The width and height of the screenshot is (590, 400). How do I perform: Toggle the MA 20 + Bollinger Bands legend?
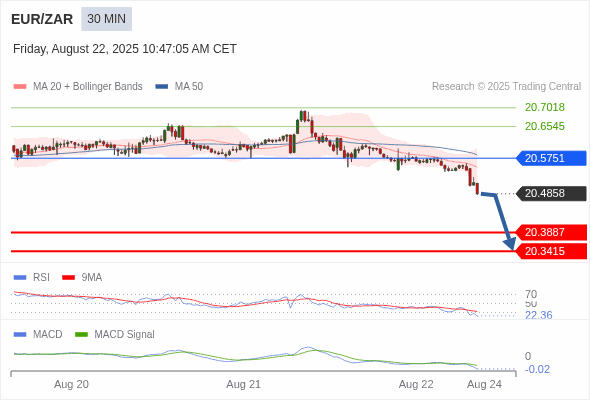click(78, 87)
